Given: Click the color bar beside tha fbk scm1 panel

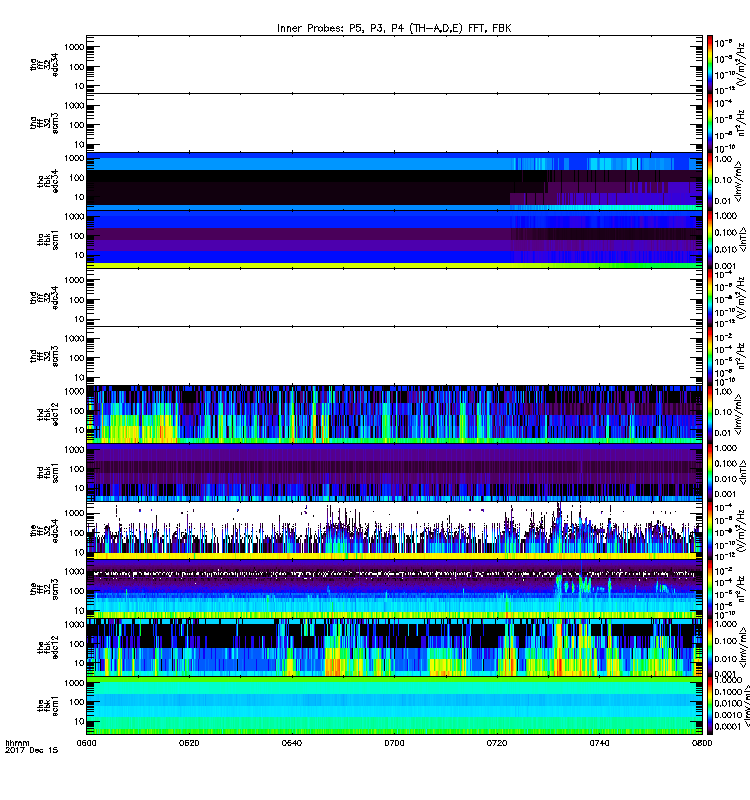Looking at the screenshot, I should coord(710,239).
